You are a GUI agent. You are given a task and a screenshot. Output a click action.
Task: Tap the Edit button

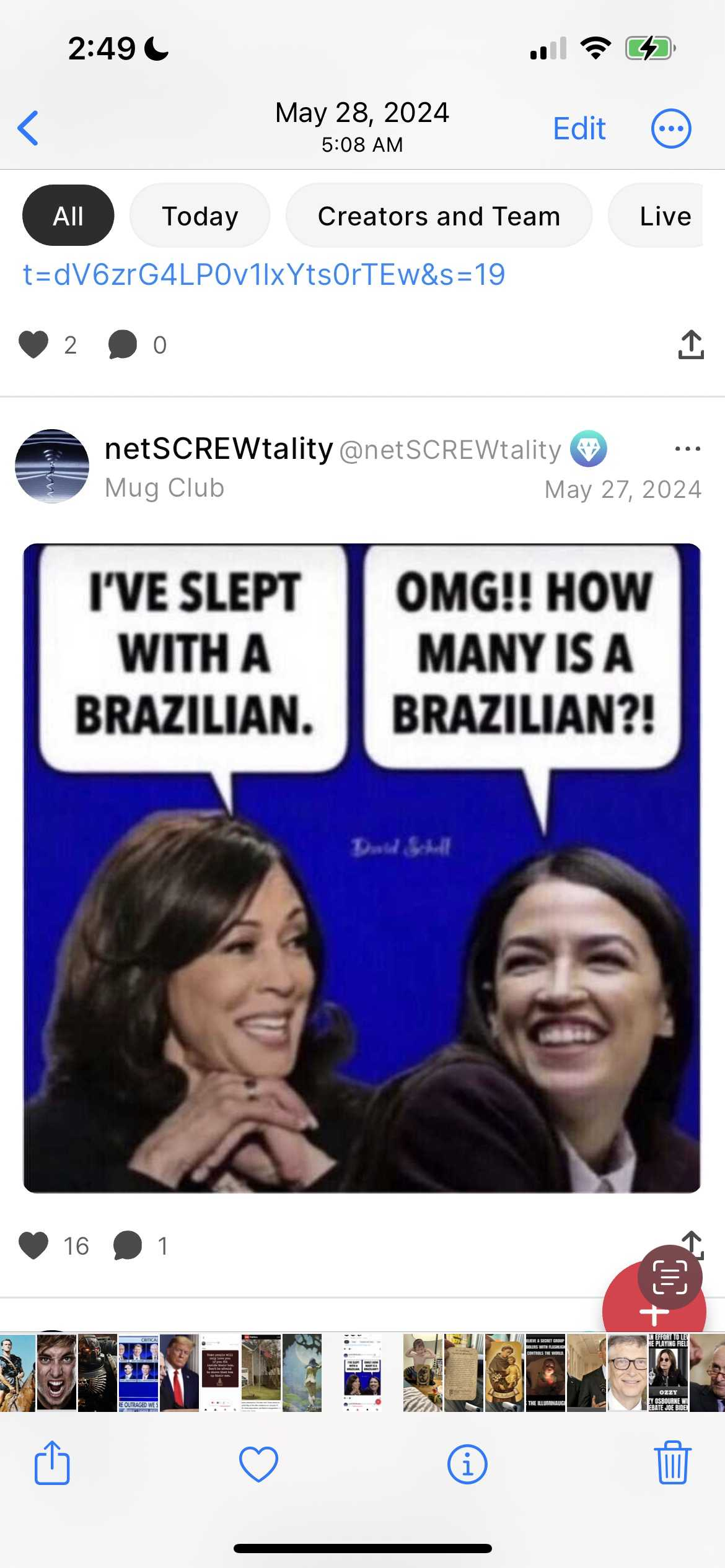click(x=579, y=129)
